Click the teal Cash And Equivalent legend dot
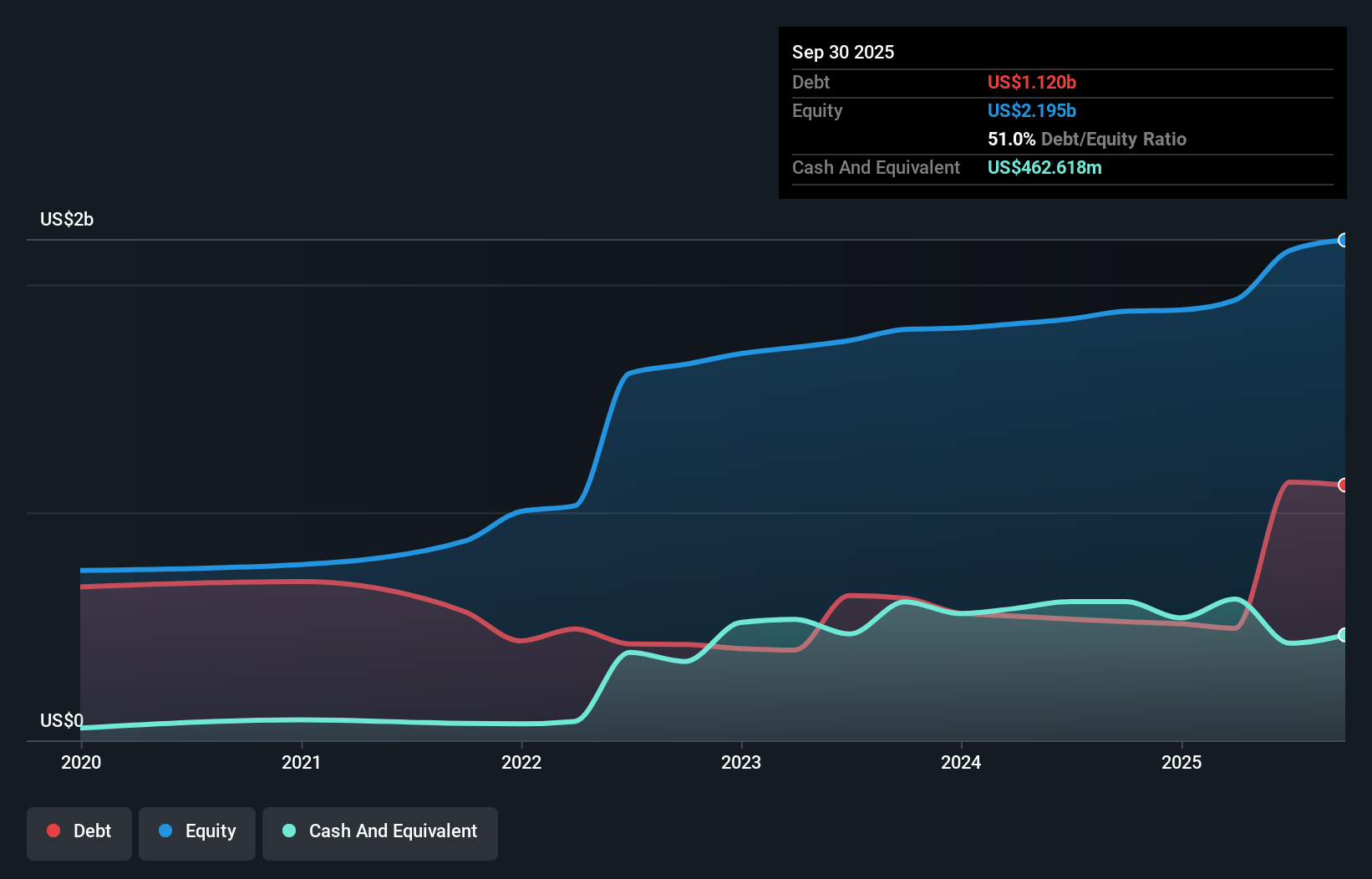1372x879 pixels. point(287,830)
